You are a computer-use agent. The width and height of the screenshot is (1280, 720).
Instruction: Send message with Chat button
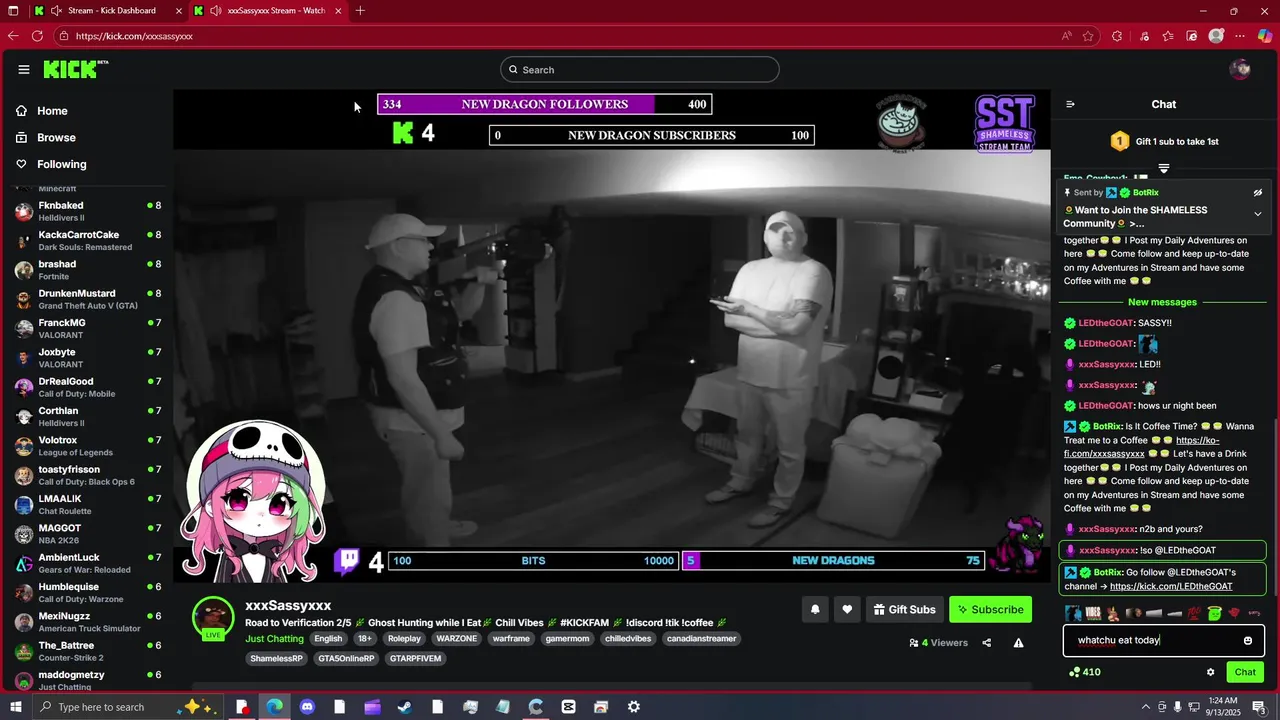pyautogui.click(x=1245, y=672)
